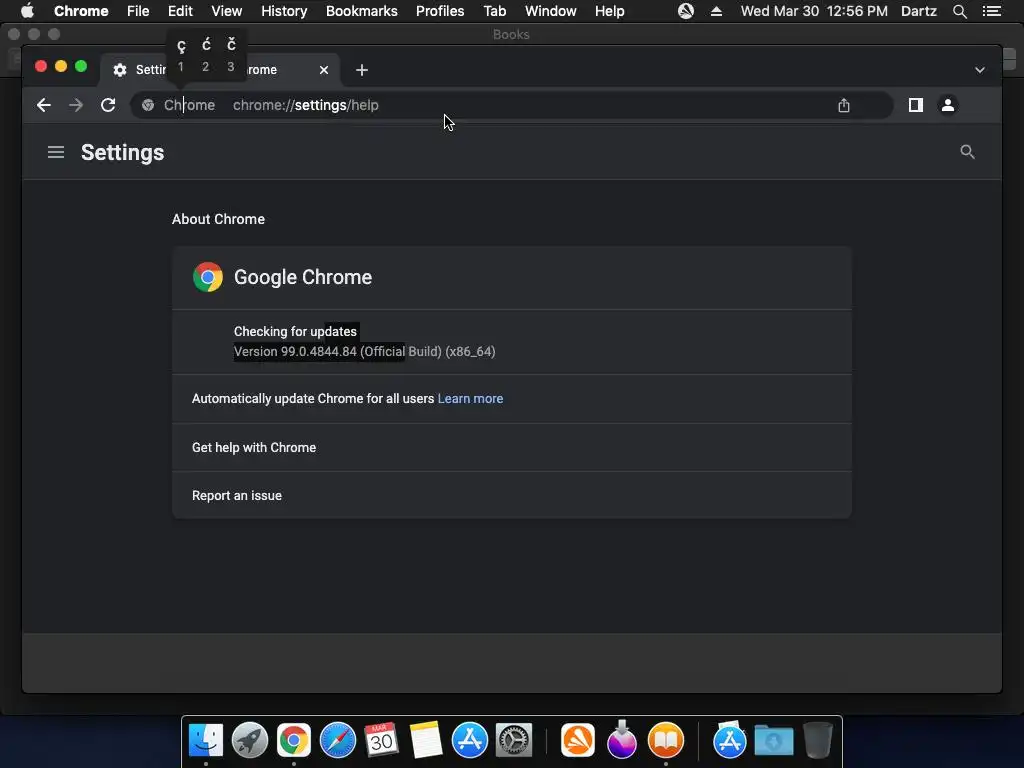Click the Dartz user name in menu bar
This screenshot has height=768, width=1024.
point(919,11)
